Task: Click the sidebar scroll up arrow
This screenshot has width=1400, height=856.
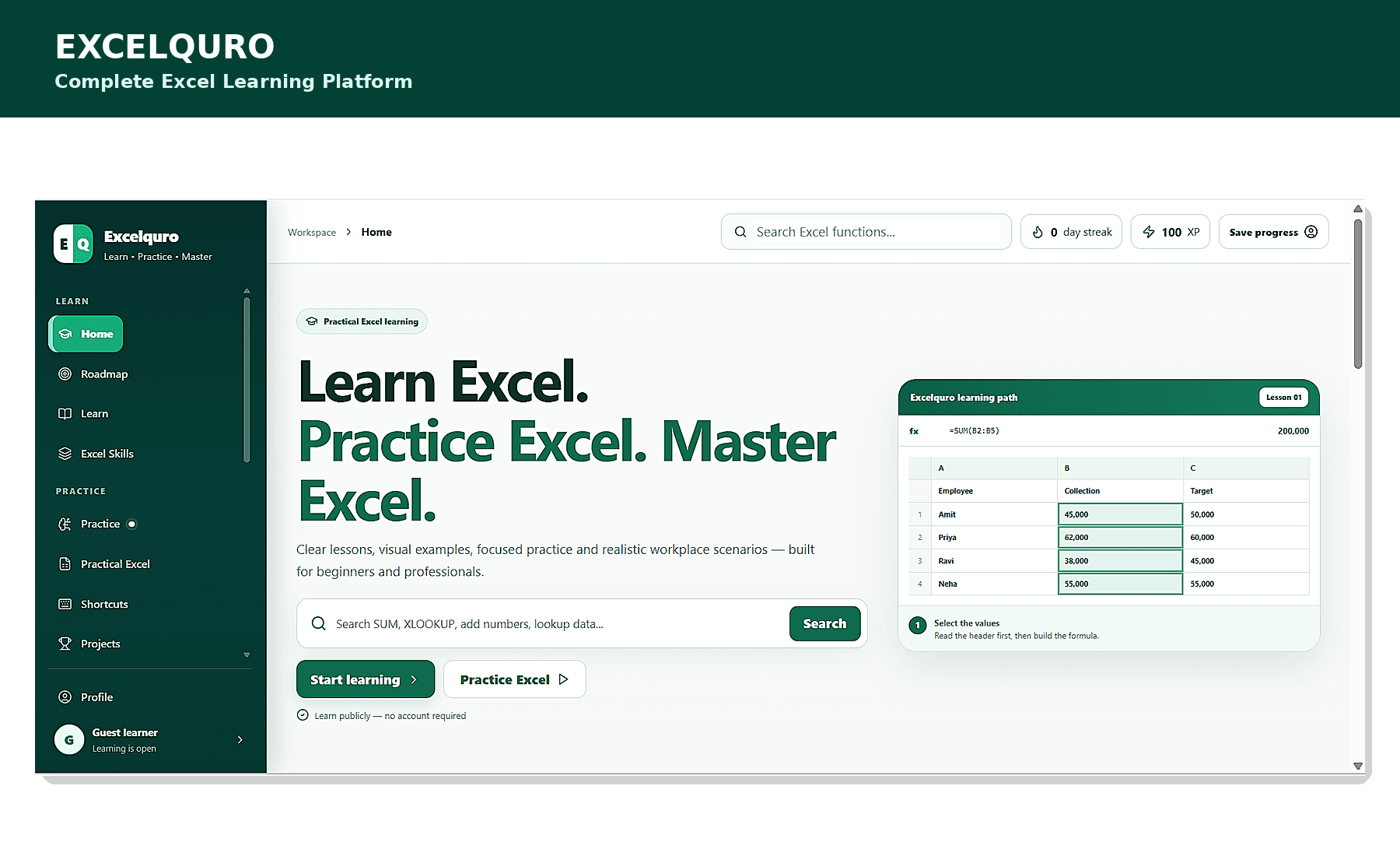Action: (x=247, y=291)
